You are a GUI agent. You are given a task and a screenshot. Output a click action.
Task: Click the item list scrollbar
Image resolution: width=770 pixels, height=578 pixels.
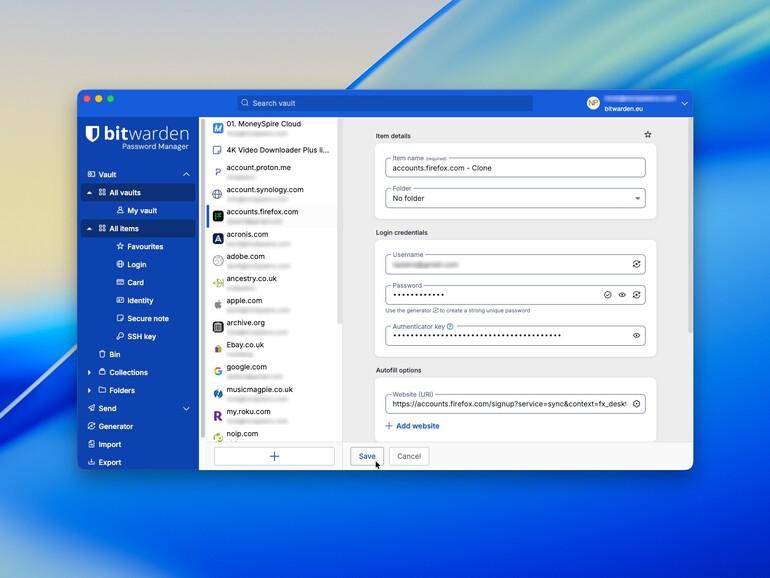pos(339,221)
